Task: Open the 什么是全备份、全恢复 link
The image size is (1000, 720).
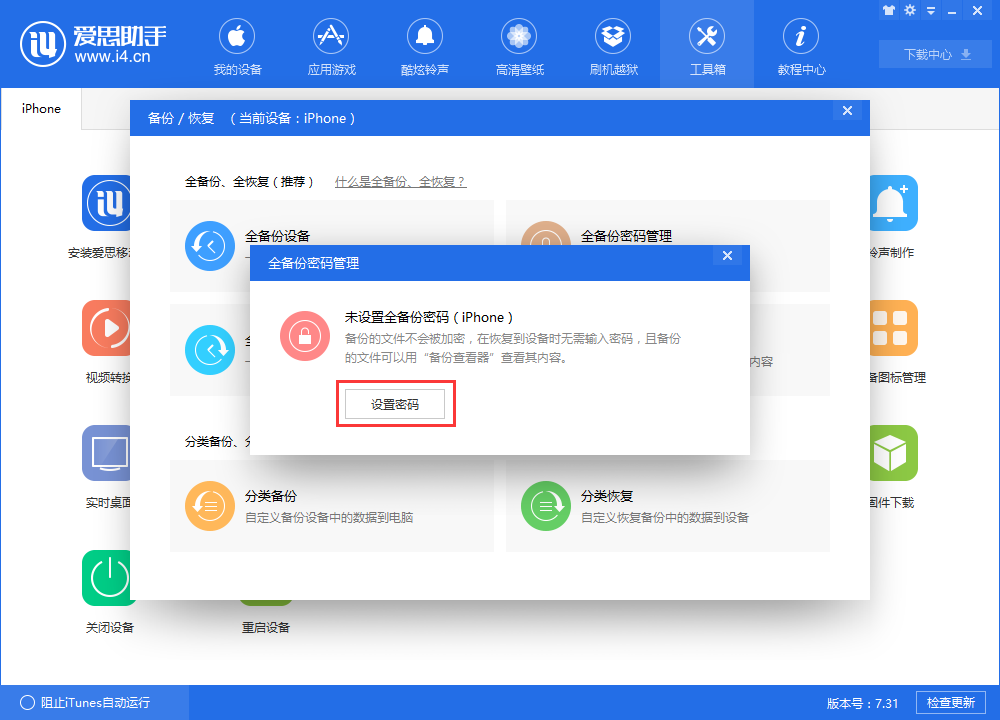Action: tap(400, 183)
